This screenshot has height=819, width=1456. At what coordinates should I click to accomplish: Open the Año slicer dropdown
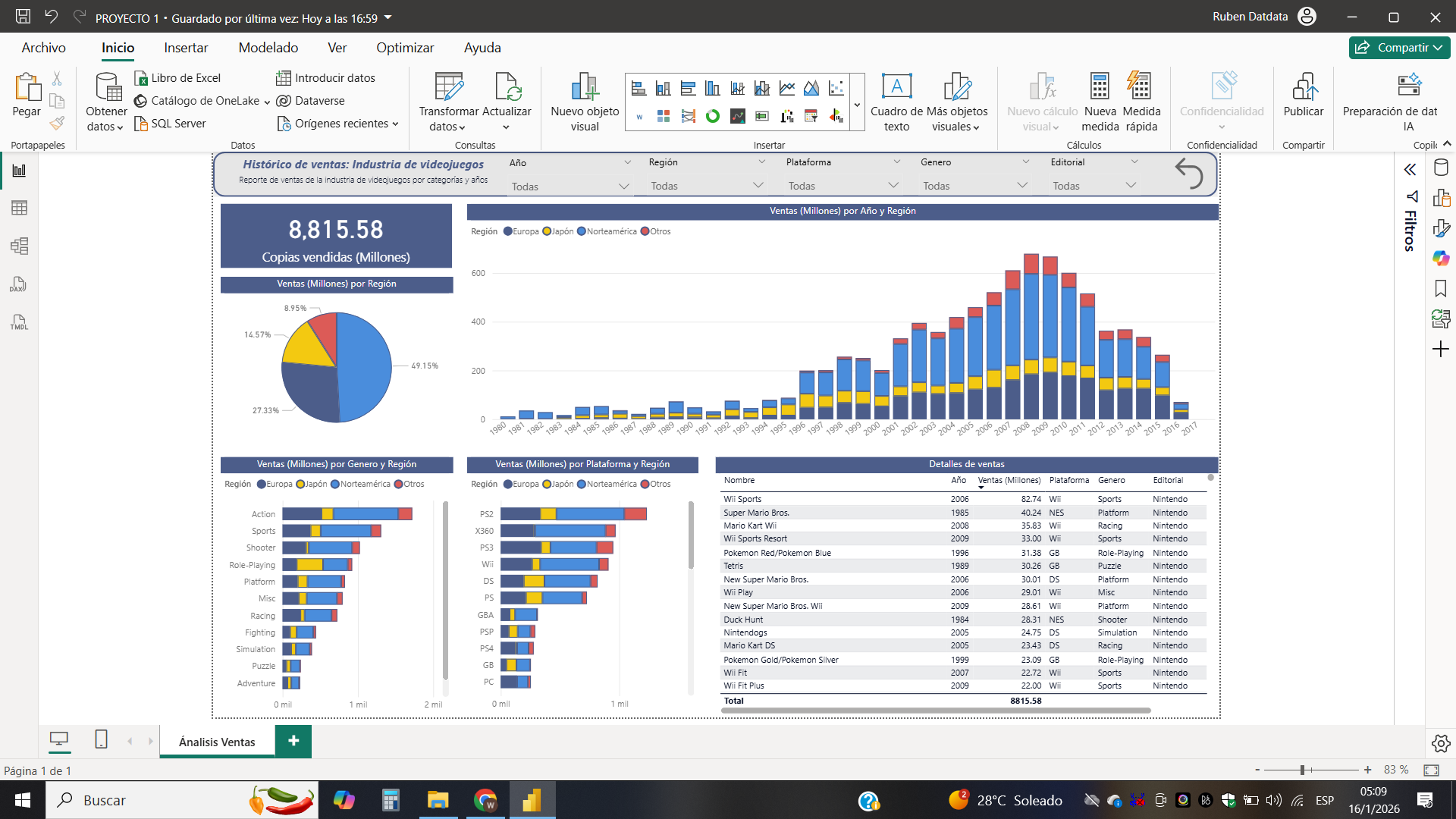pos(623,187)
